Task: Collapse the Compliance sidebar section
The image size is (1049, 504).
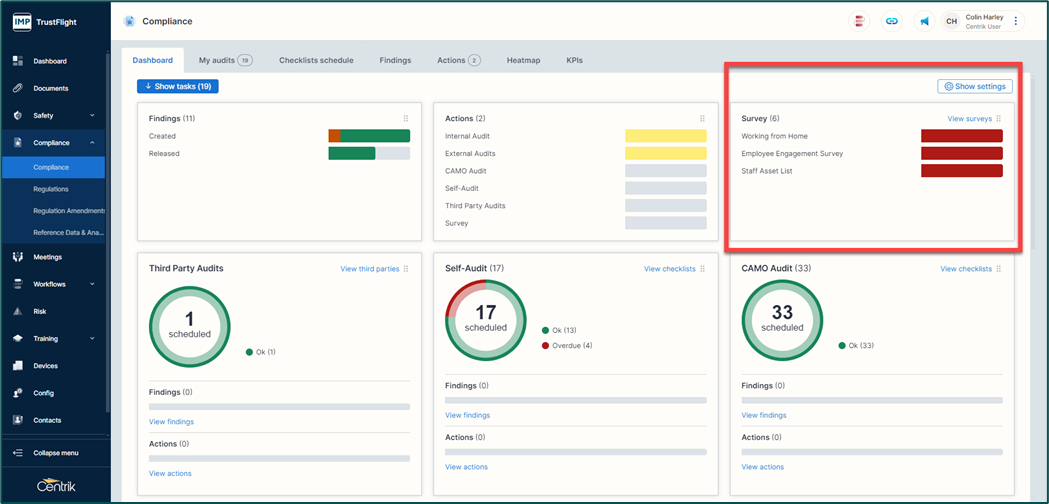Action: click(x=92, y=143)
